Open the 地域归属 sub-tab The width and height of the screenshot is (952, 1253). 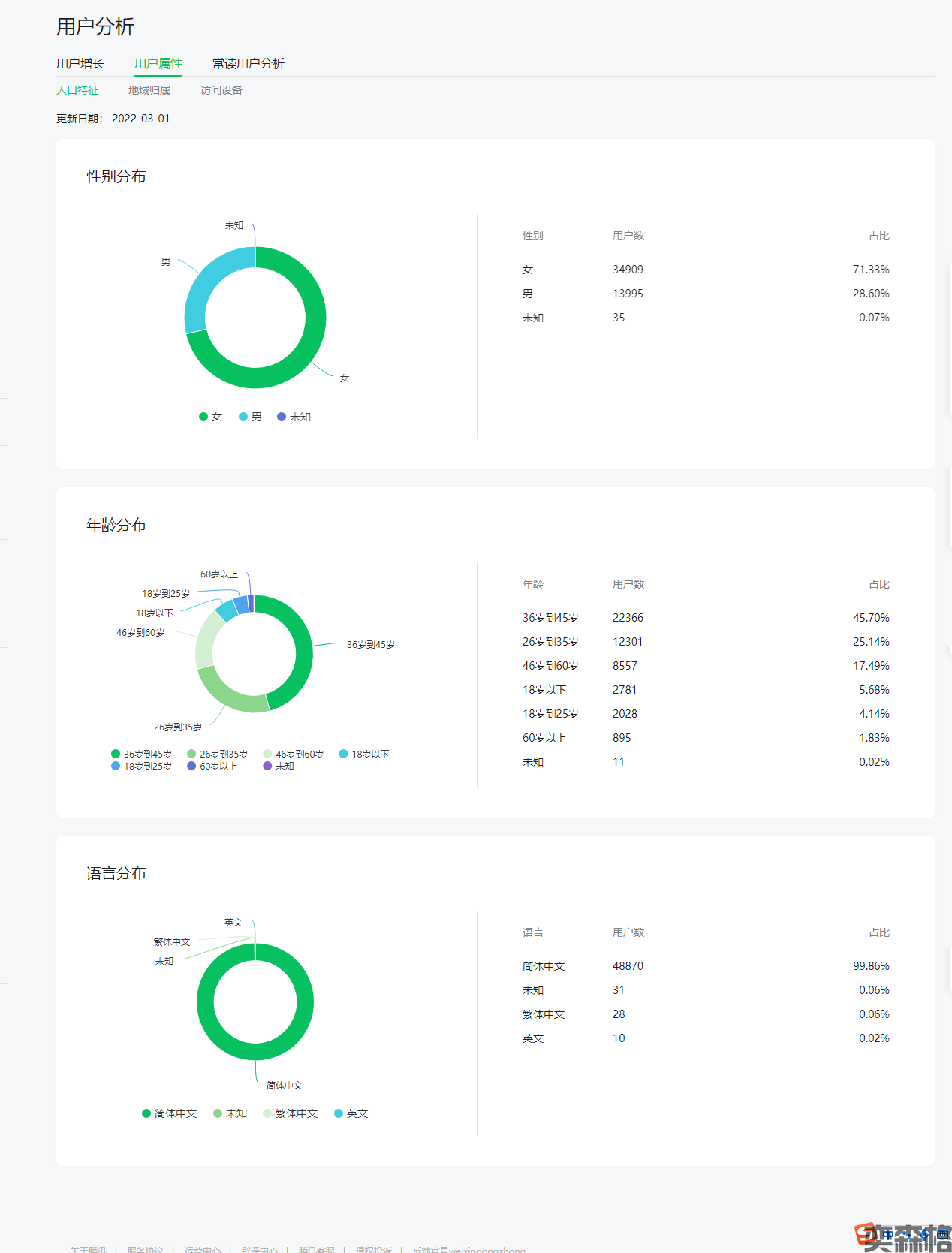[149, 90]
